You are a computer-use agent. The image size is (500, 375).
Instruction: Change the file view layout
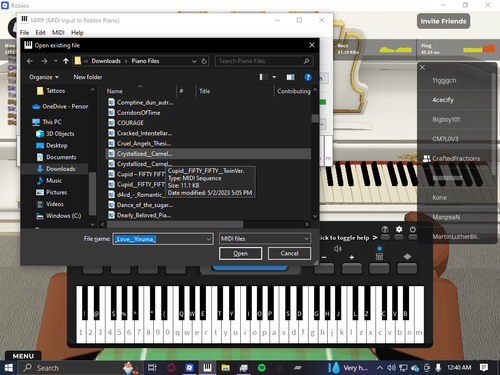[x=263, y=77]
